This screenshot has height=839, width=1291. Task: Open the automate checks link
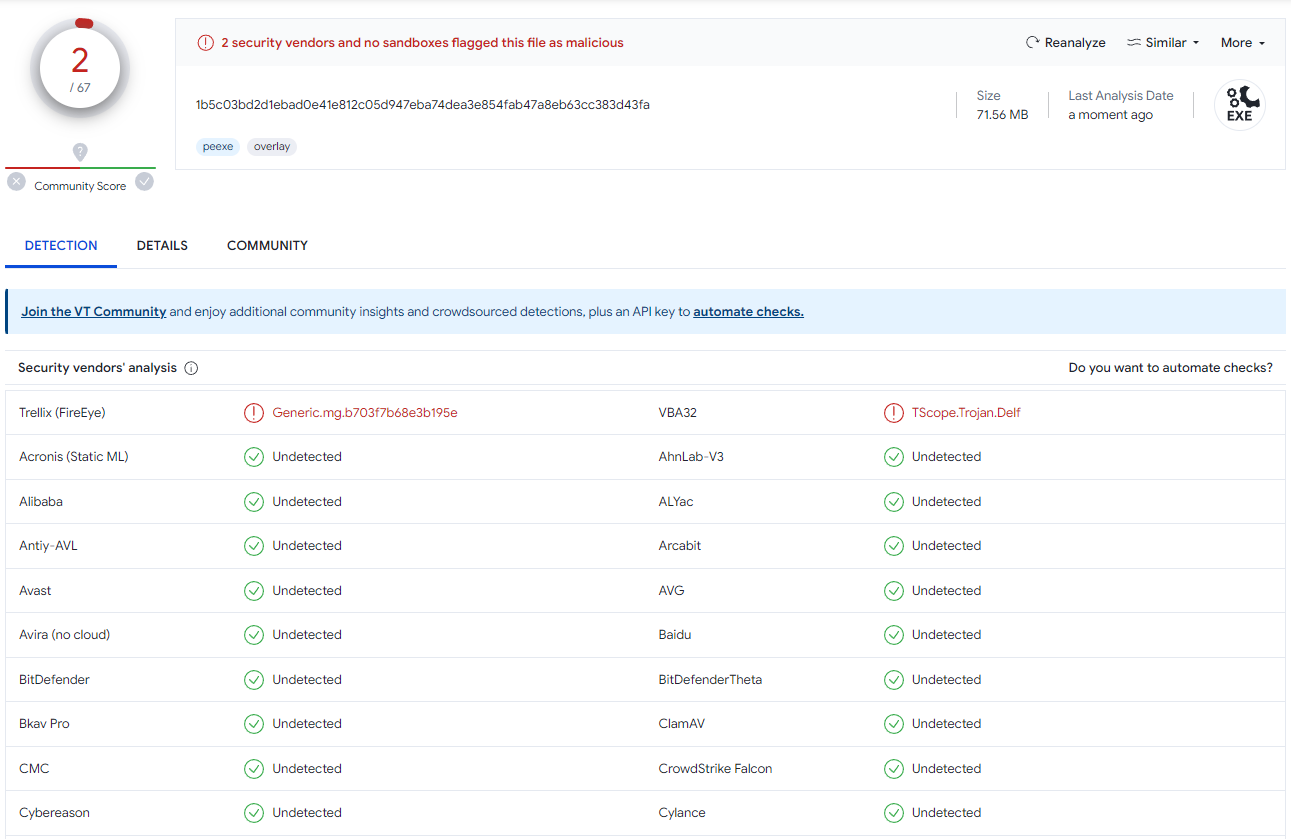(x=748, y=312)
